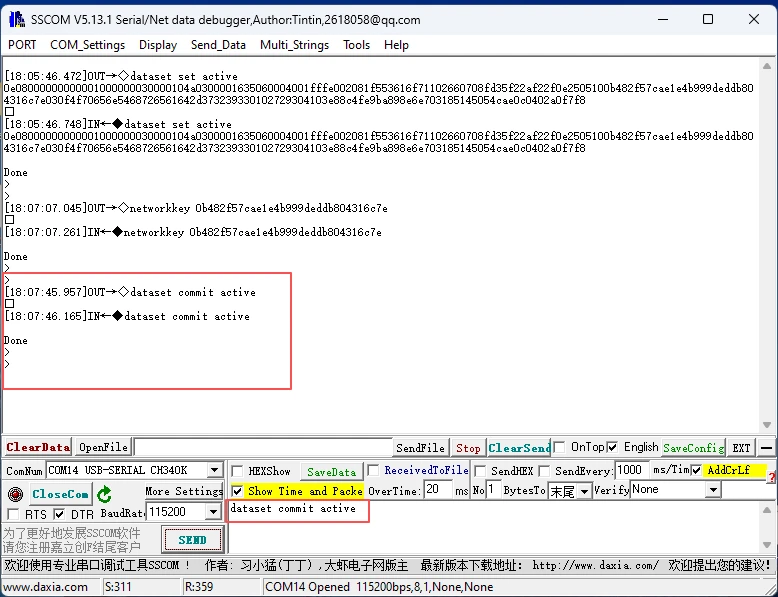Open the Multi_Strings menu
This screenshot has width=778, height=597.
pos(295,45)
